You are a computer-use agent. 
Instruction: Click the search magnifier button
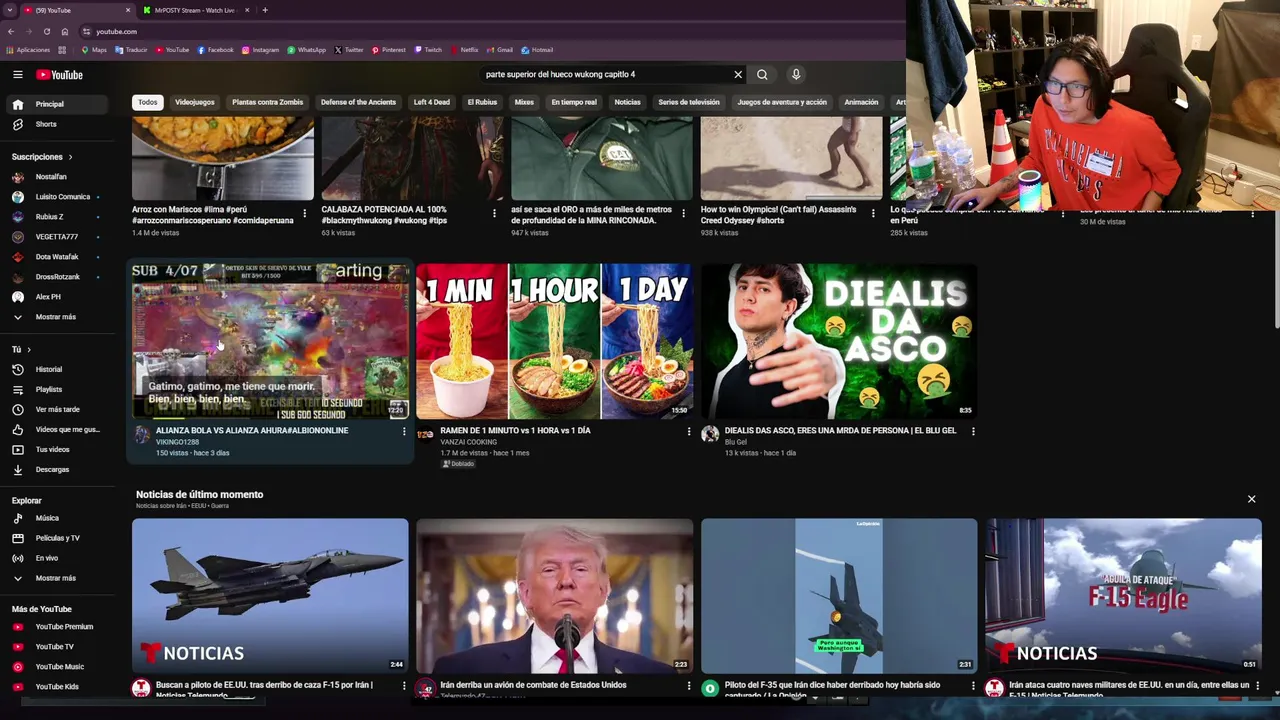[762, 74]
